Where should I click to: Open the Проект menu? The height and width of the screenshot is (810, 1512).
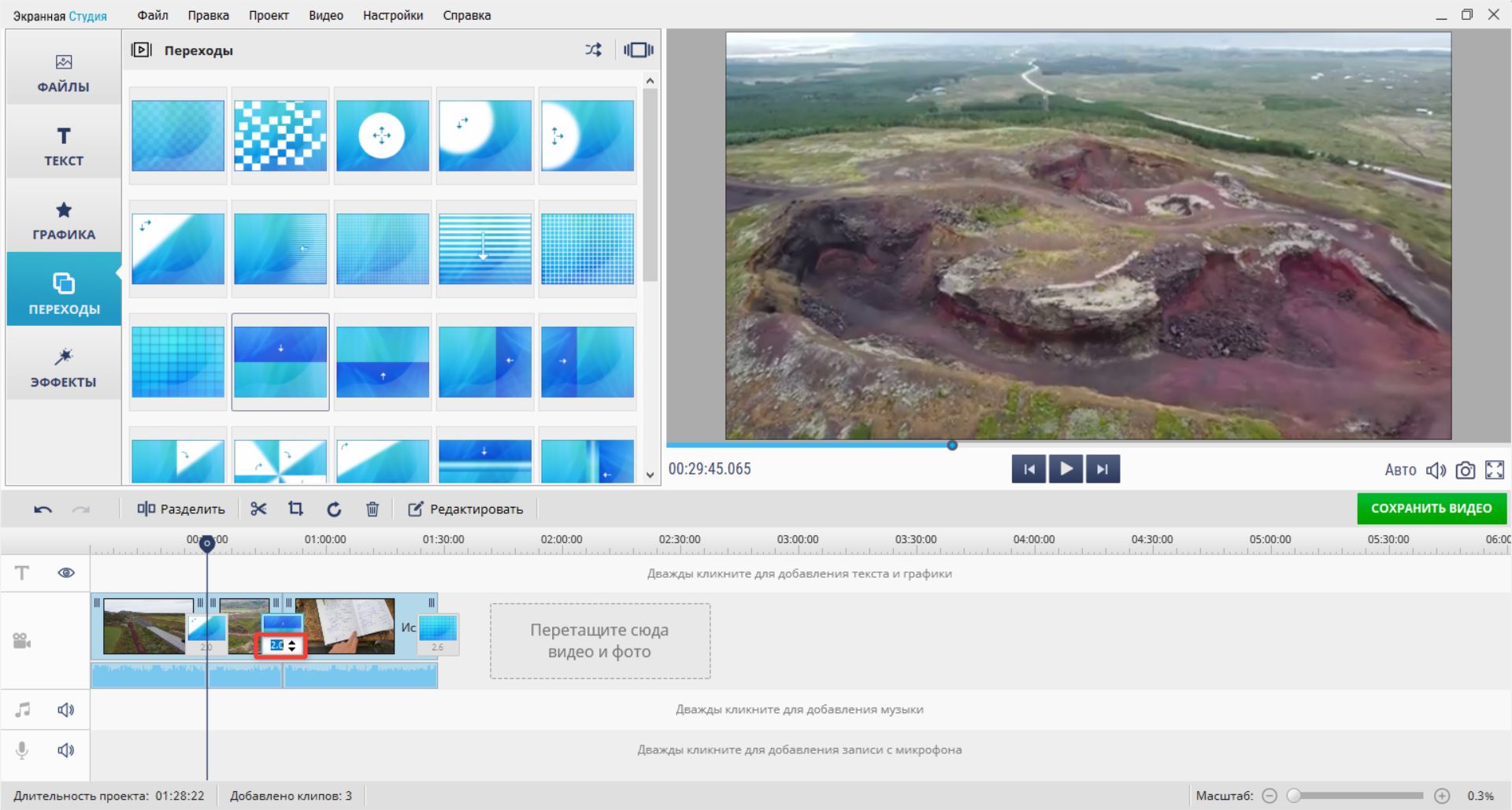pyautogui.click(x=269, y=15)
